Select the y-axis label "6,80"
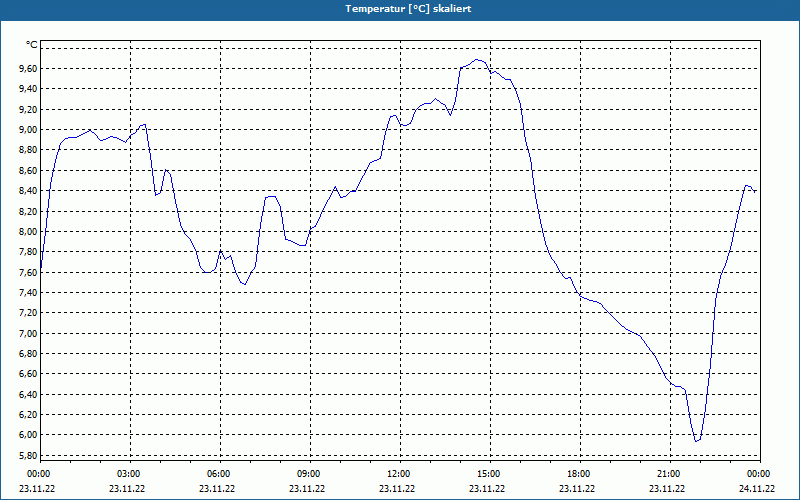Screen dimensions: 800x500 click(29, 354)
